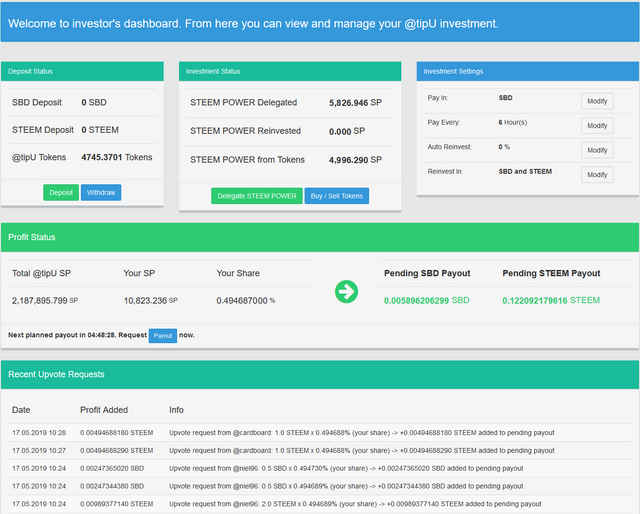The image size is (640, 514).
Task: Click pending 0.122092179616 STEEM payout
Action: pyautogui.click(x=551, y=300)
